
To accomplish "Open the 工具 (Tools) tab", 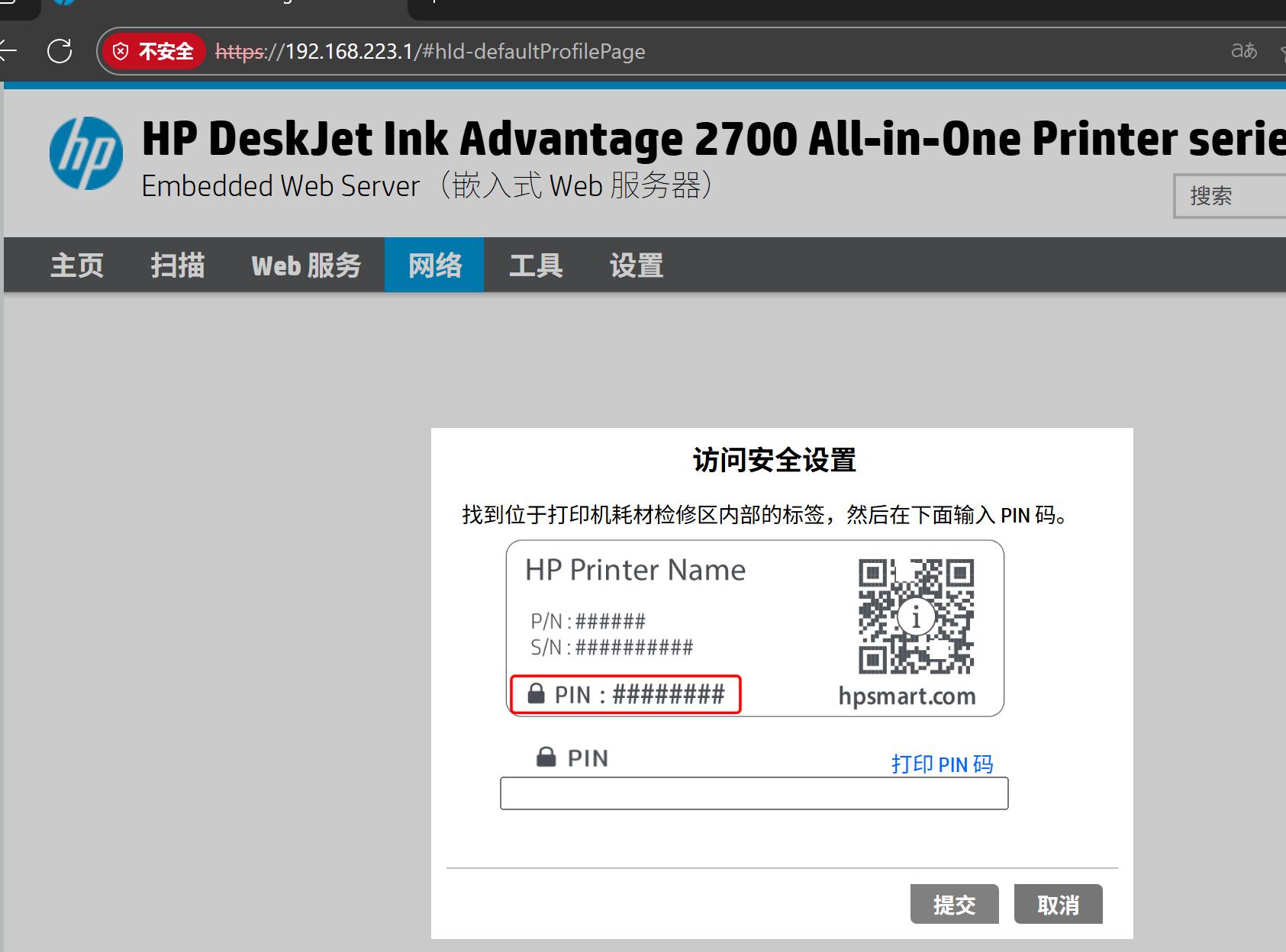I will [536, 265].
